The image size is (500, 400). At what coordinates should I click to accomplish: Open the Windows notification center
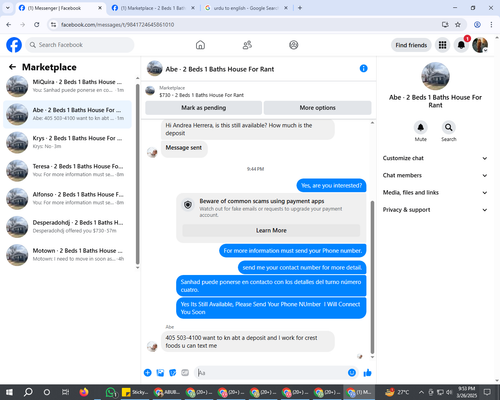pyautogui.click(x=487, y=392)
